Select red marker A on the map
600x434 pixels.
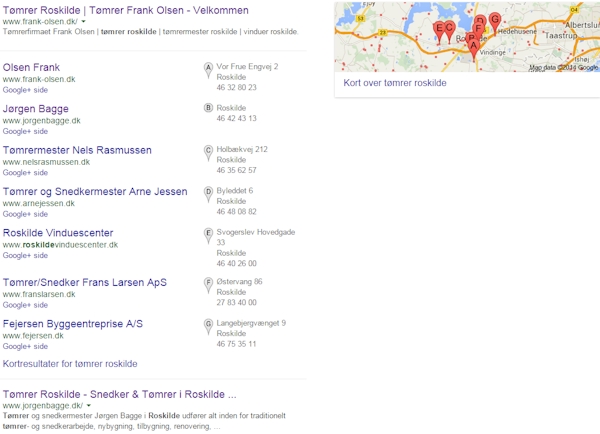474,50
